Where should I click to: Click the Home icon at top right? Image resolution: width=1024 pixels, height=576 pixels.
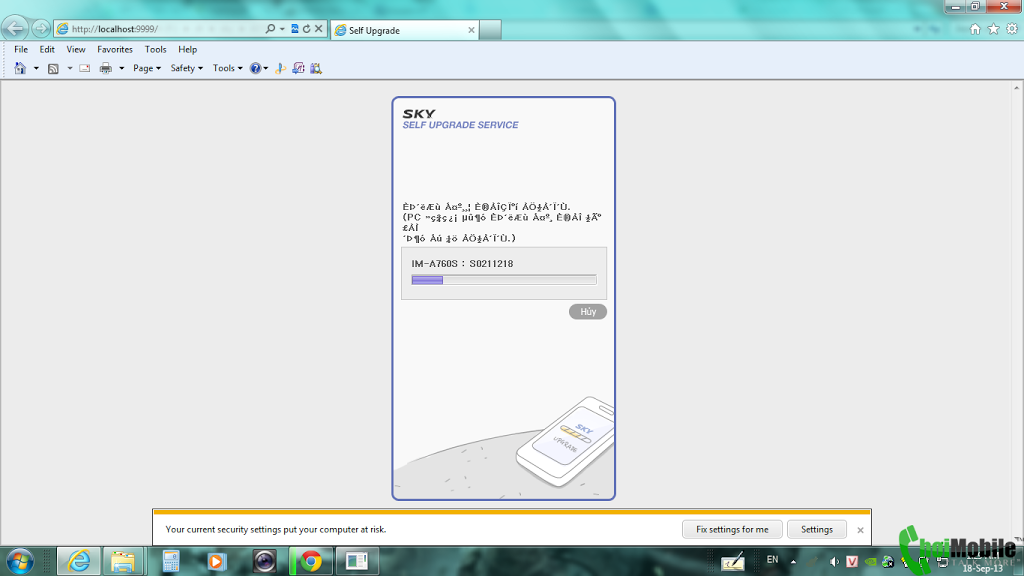click(975, 29)
